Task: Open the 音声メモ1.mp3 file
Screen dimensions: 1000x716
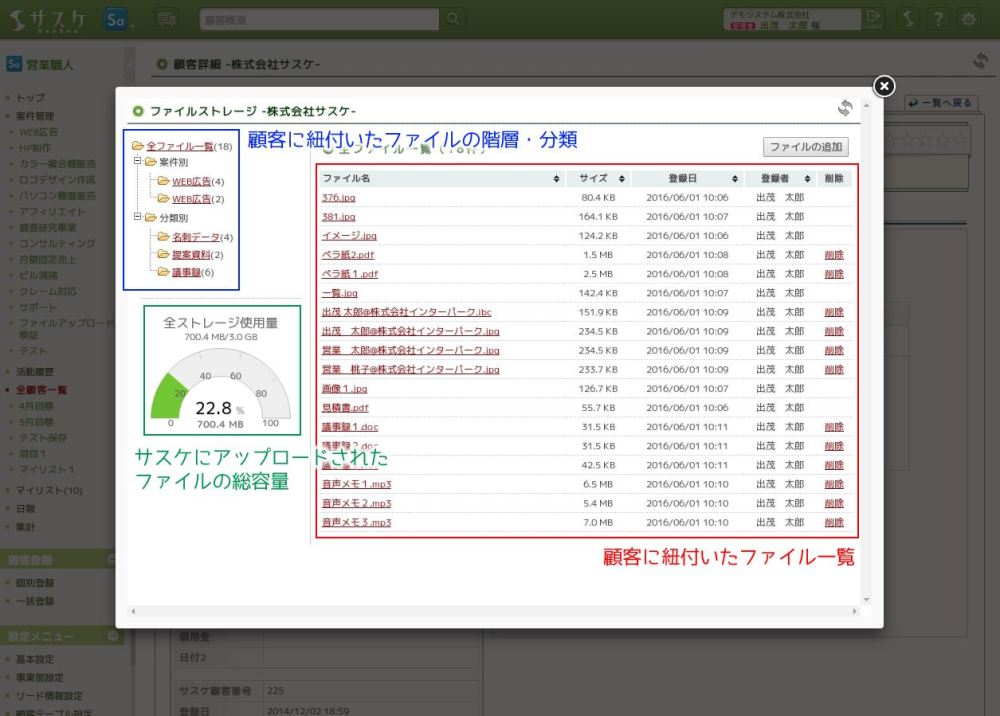Action: pyautogui.click(x=356, y=484)
